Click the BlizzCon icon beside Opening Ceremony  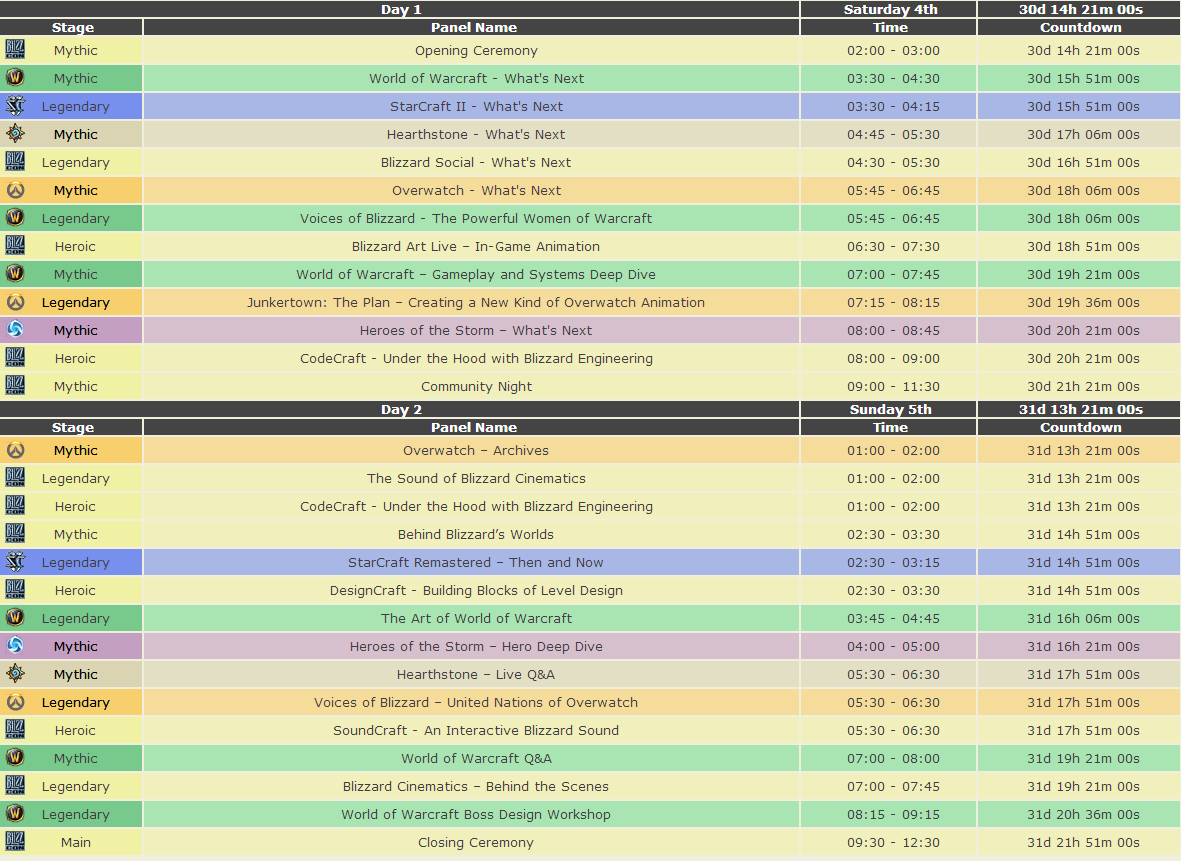pos(15,50)
